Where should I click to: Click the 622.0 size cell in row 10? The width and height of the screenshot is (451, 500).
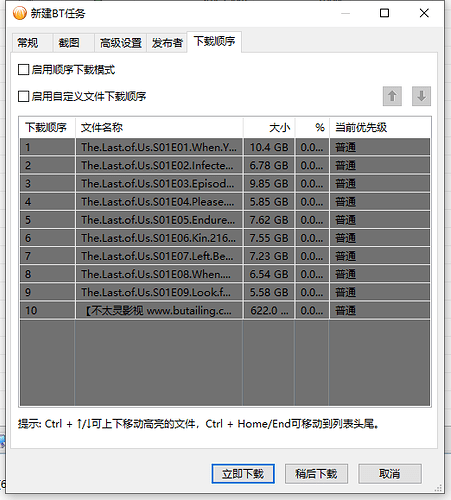coord(269,310)
